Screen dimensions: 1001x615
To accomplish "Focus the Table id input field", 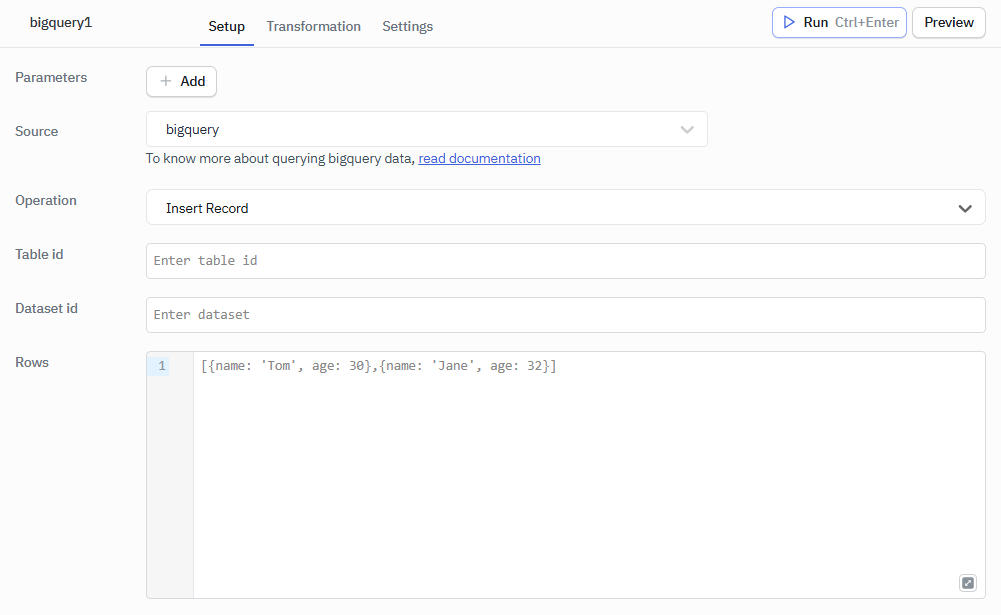I will 565,261.
